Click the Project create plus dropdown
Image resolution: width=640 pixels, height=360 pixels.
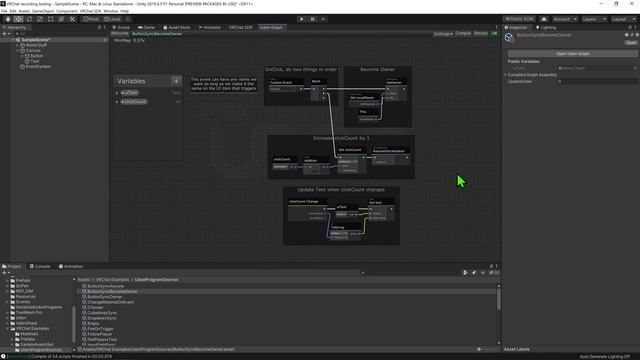(x=6, y=272)
